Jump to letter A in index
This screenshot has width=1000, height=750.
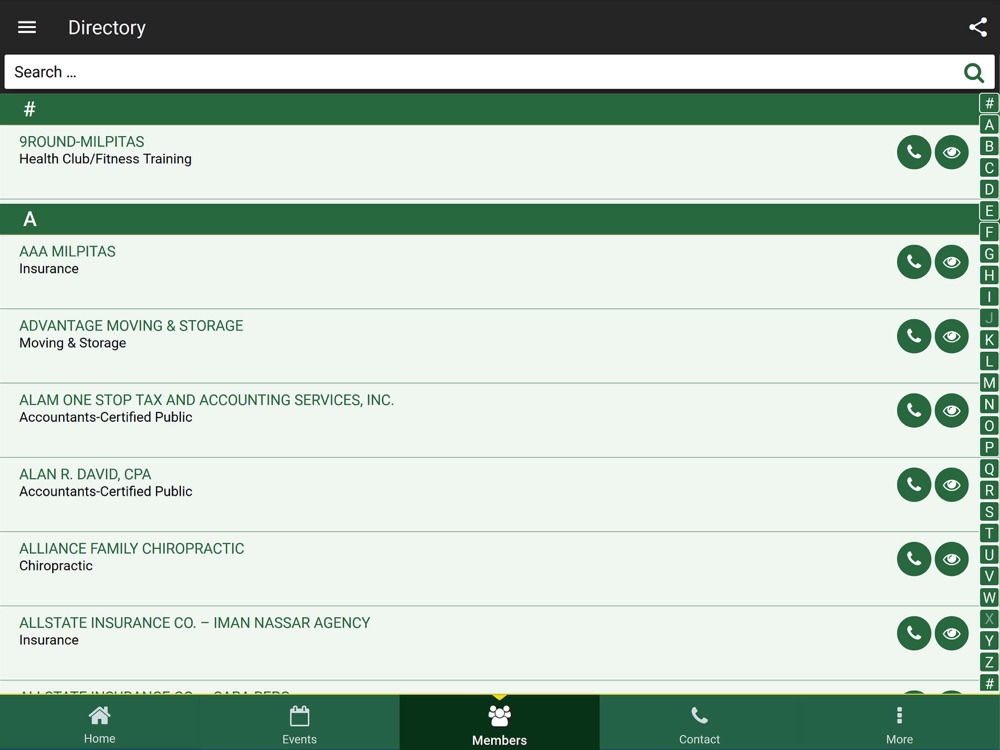click(989, 125)
